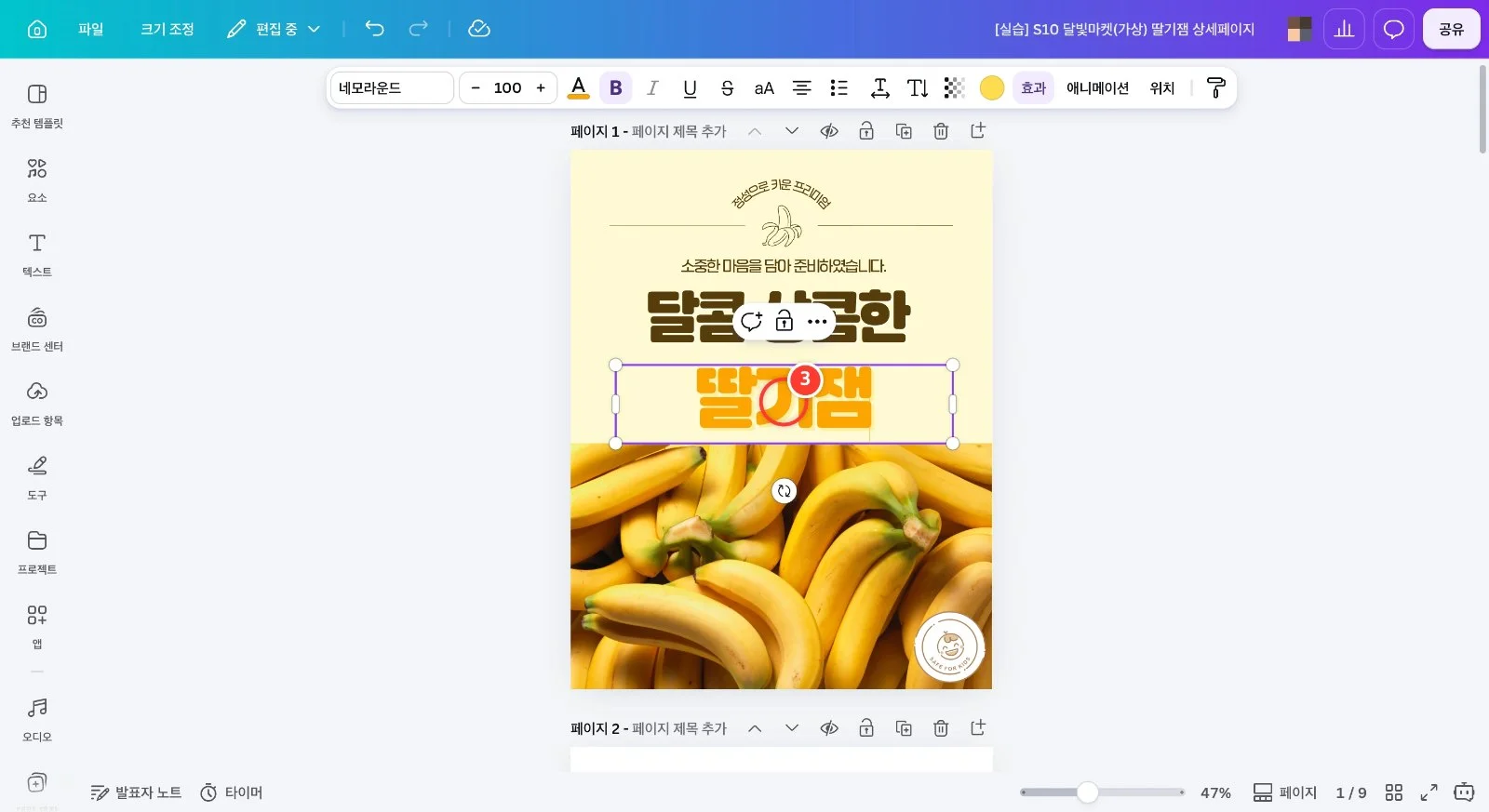Open the 파일 menu
Viewport: 1489px width, 812px height.
[91, 29]
